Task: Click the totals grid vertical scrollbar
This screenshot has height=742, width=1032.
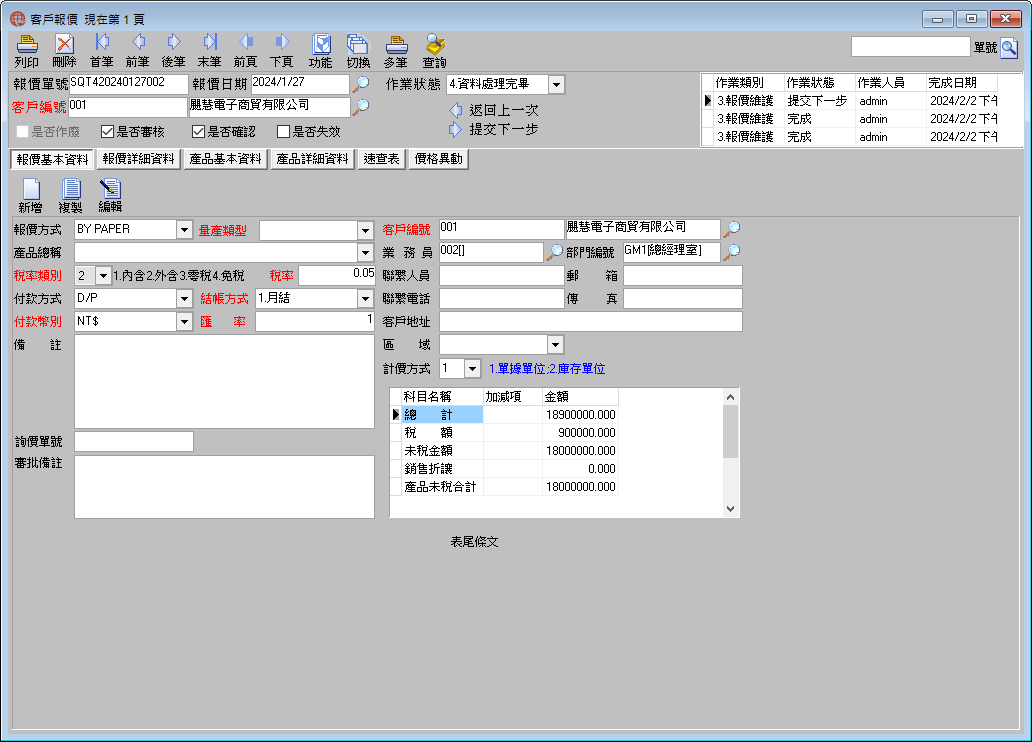Action: coord(731,452)
